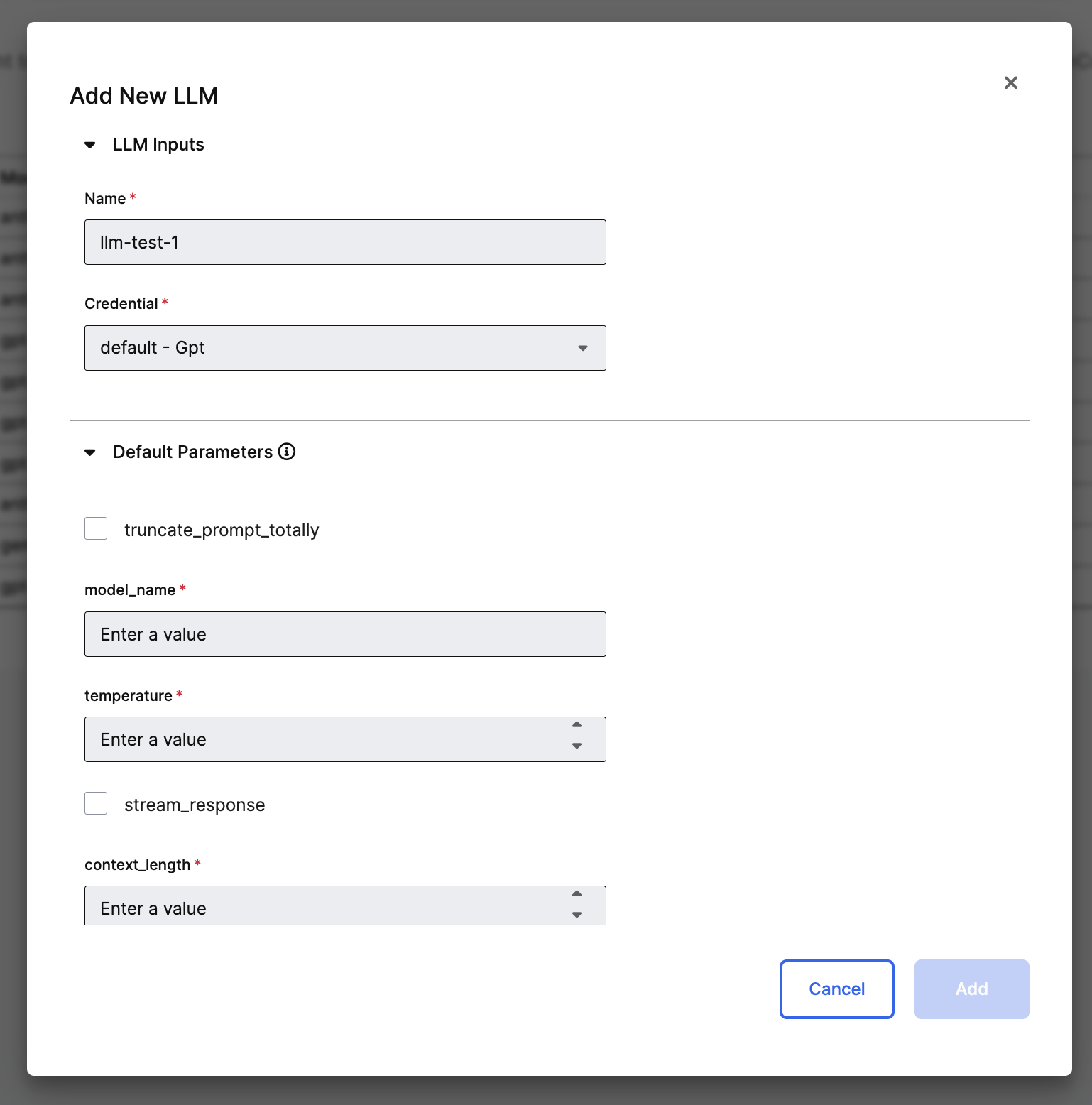Image resolution: width=1092 pixels, height=1105 pixels.
Task: Click the Default Parameters heading text
Action: tap(192, 452)
